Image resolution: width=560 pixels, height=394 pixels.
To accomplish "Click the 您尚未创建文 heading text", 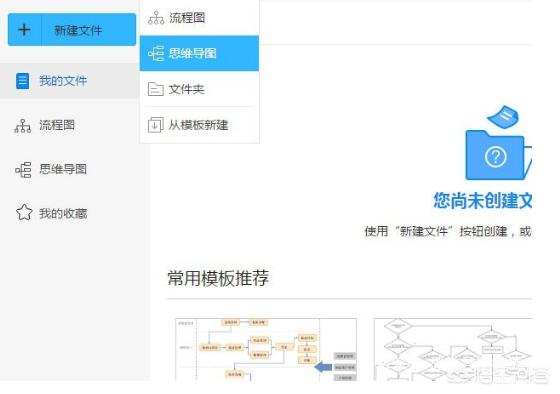I will coord(483,200).
